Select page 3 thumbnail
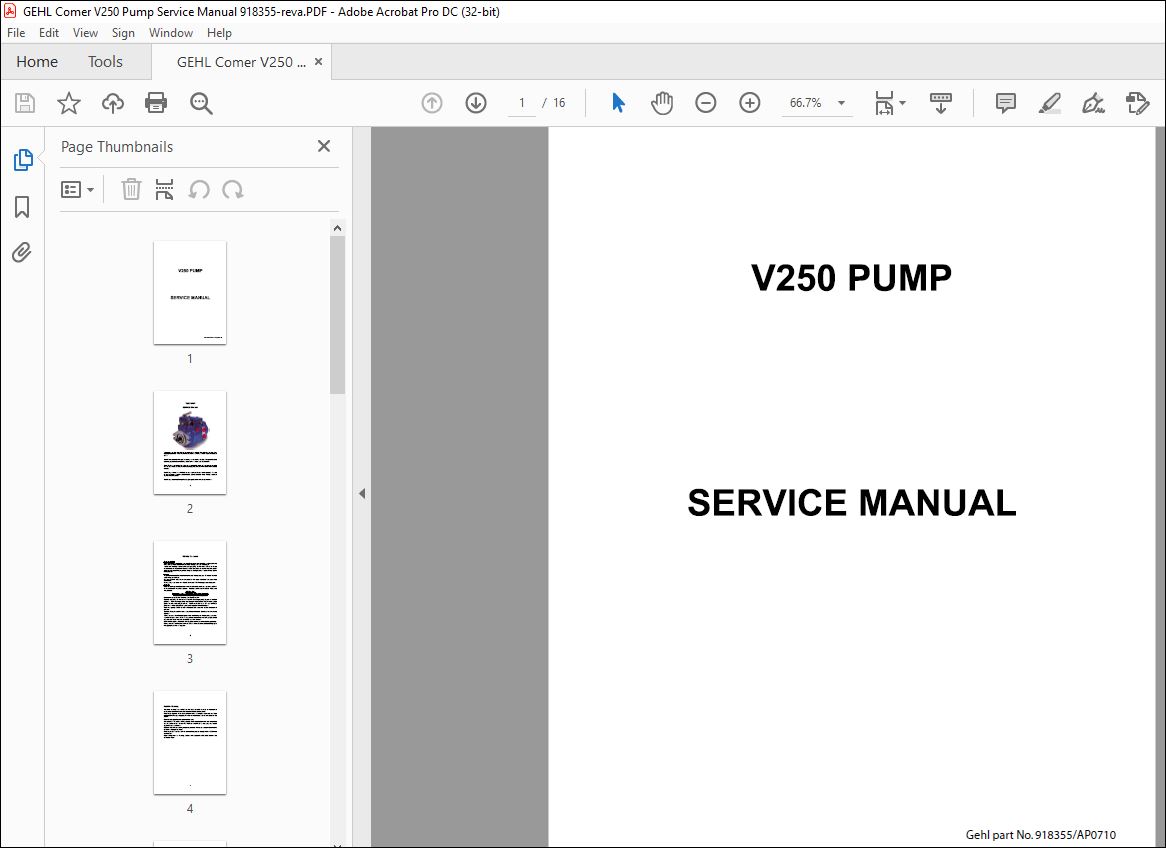1166x848 pixels. pos(190,593)
